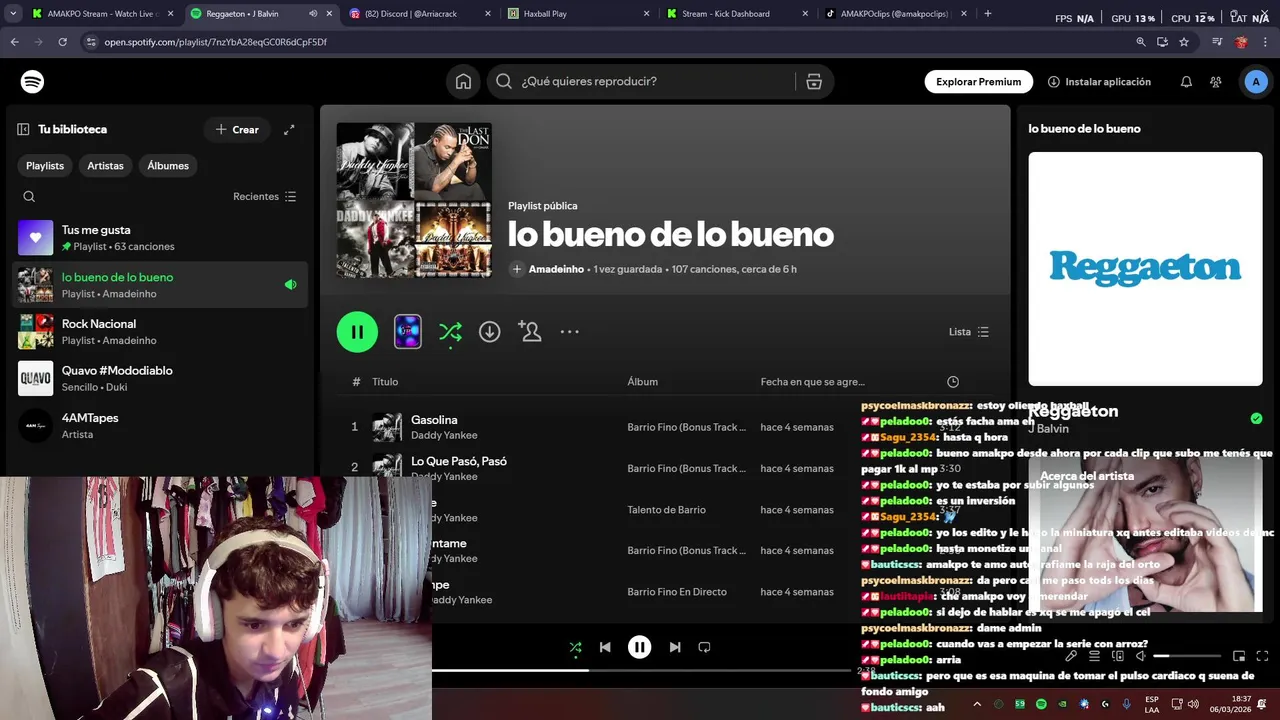
Task: Open Amadeinho profile link in header
Action: pos(556,269)
